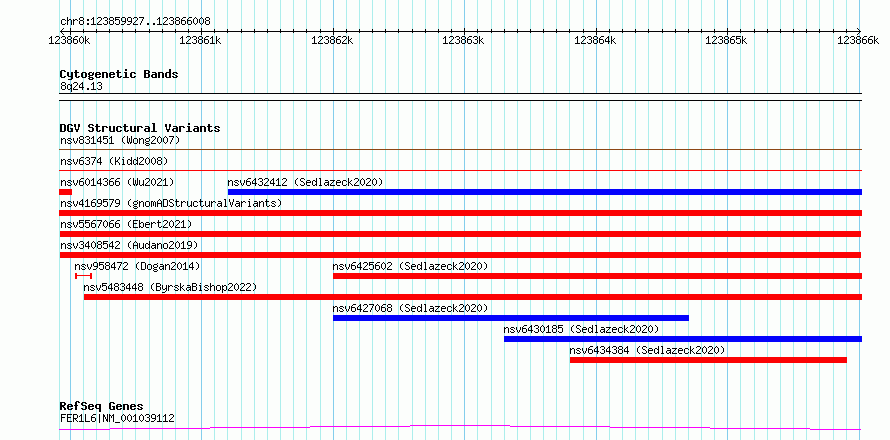Screen dimensions: 890x440
Task: Click the RefSeq Genes track title
Action: click(x=102, y=407)
